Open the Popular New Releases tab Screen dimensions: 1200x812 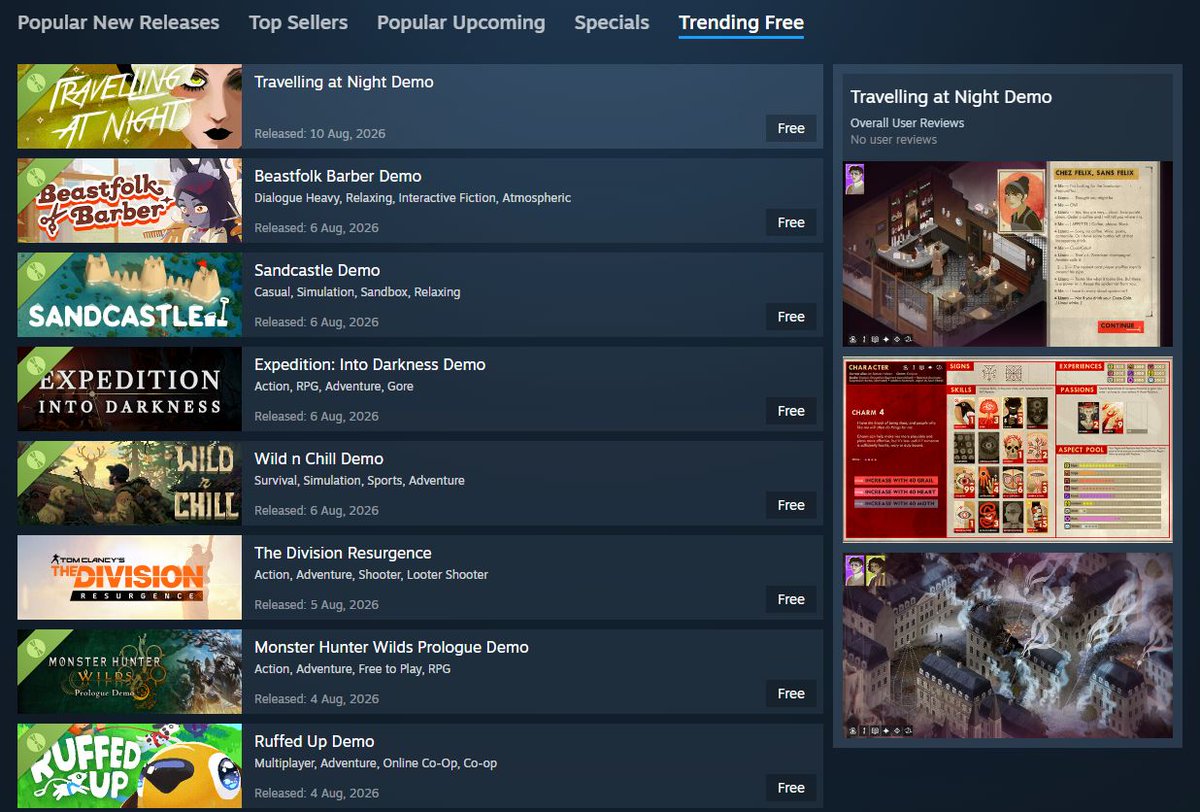tap(118, 22)
